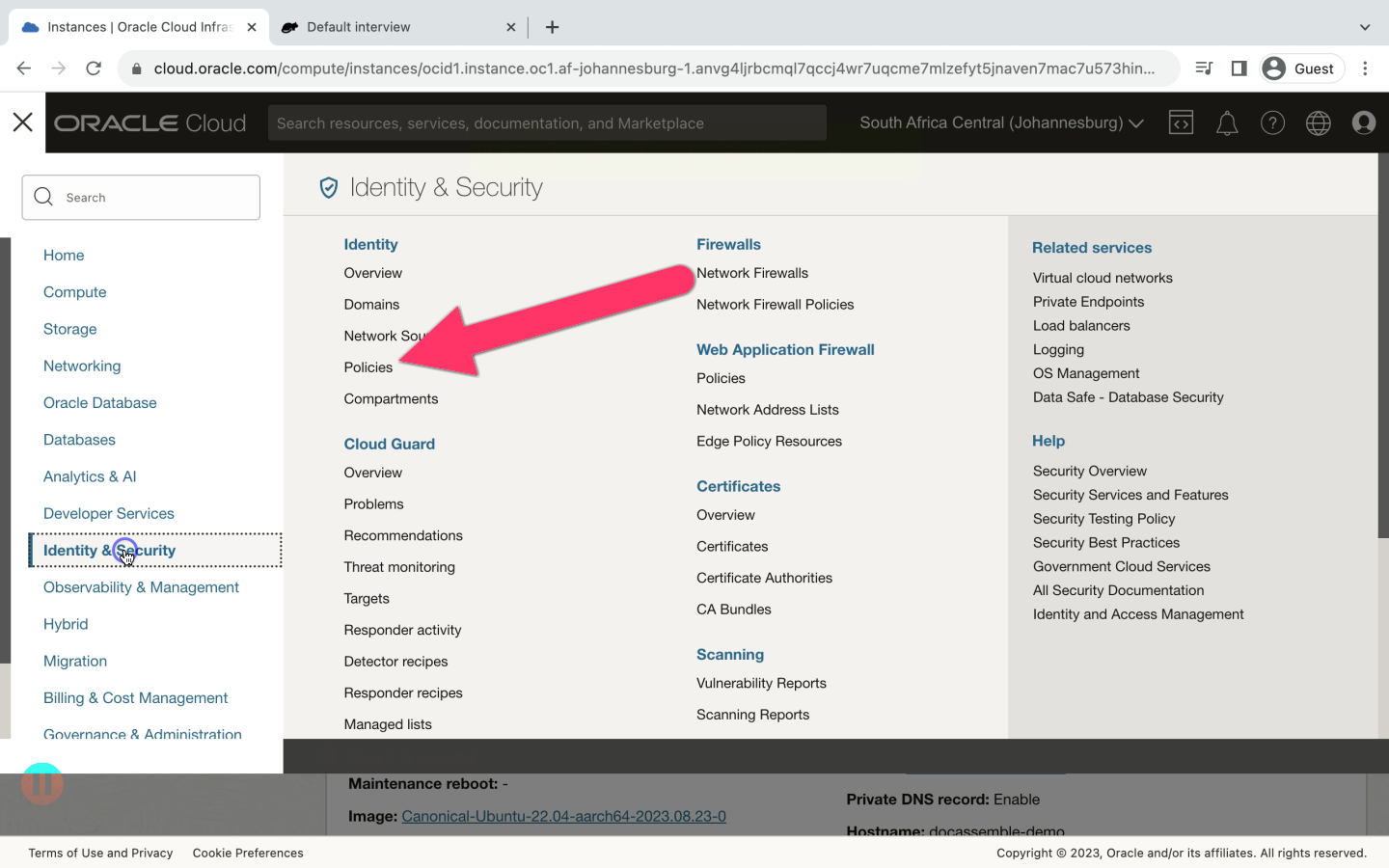Open Certificate Authorities link

[764, 579]
